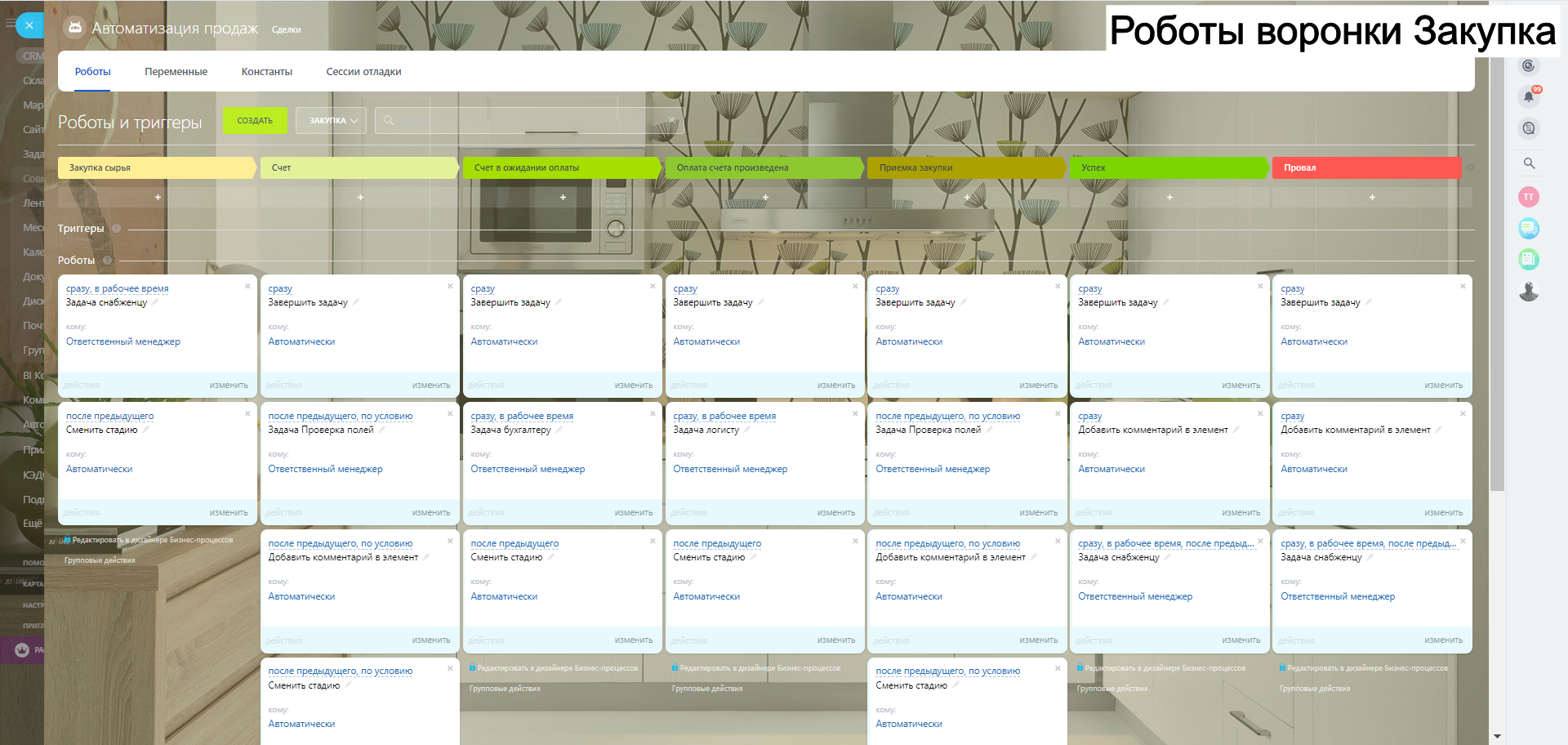Select the green Успех stage header
The height and width of the screenshot is (745, 1568).
1169,167
